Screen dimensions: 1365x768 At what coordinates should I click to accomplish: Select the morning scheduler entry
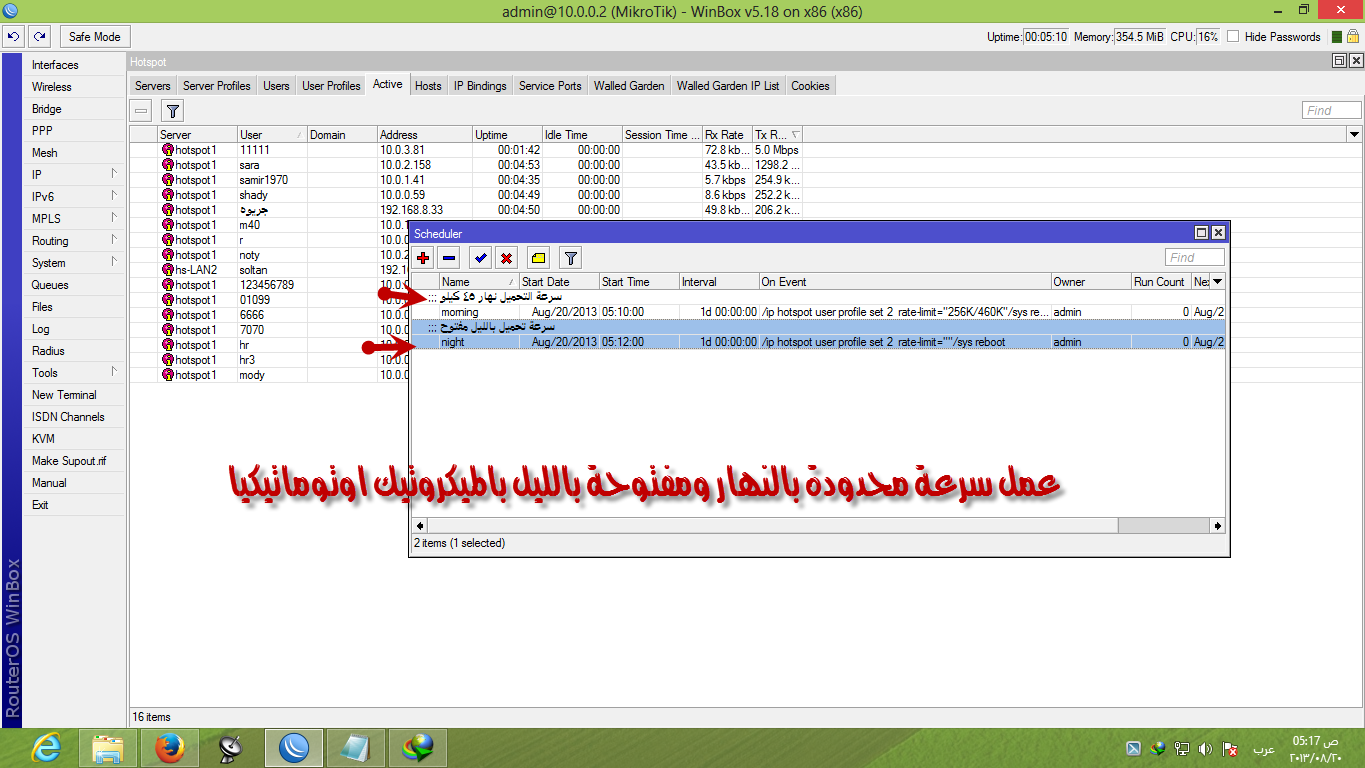(x=818, y=312)
